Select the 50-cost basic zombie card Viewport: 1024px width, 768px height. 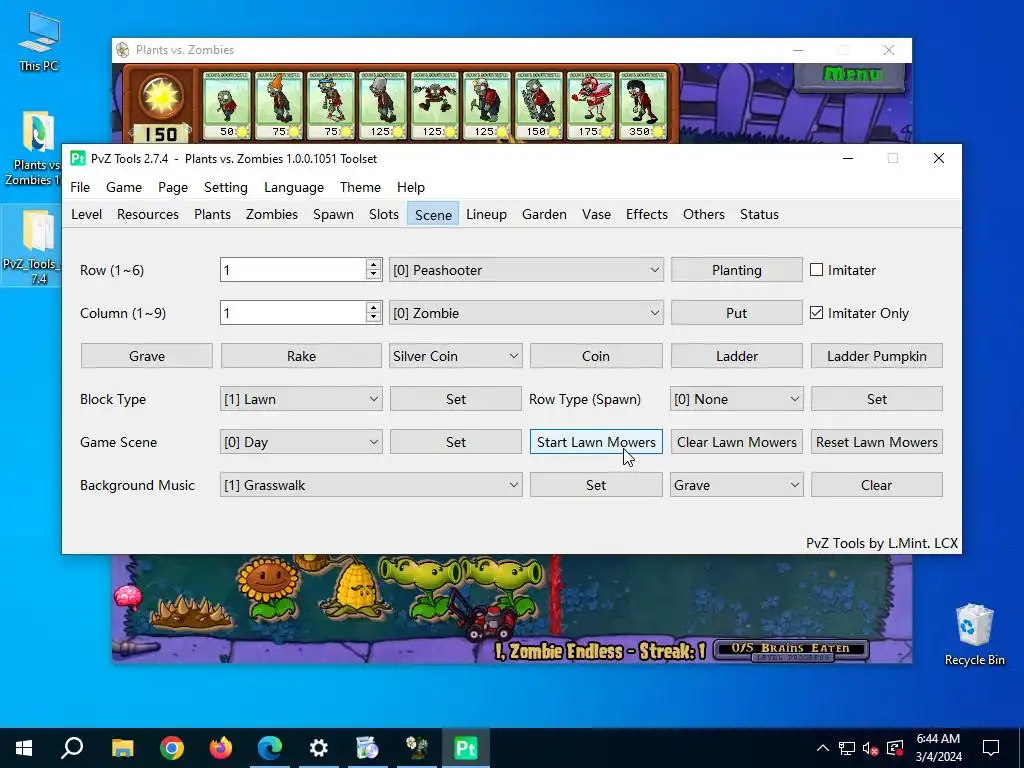click(x=227, y=105)
